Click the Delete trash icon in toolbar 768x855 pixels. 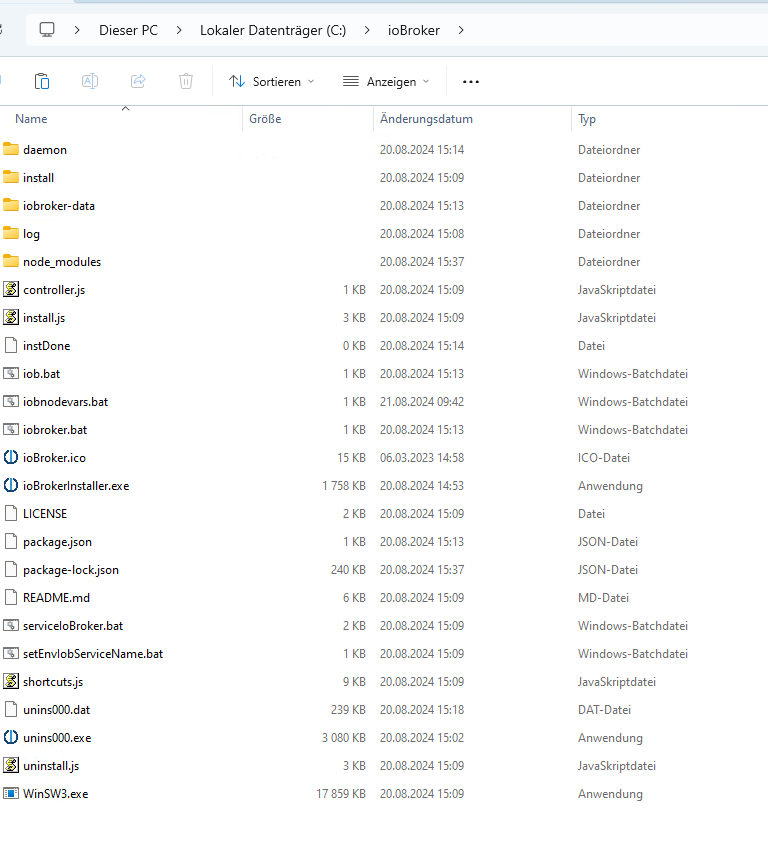tap(186, 81)
